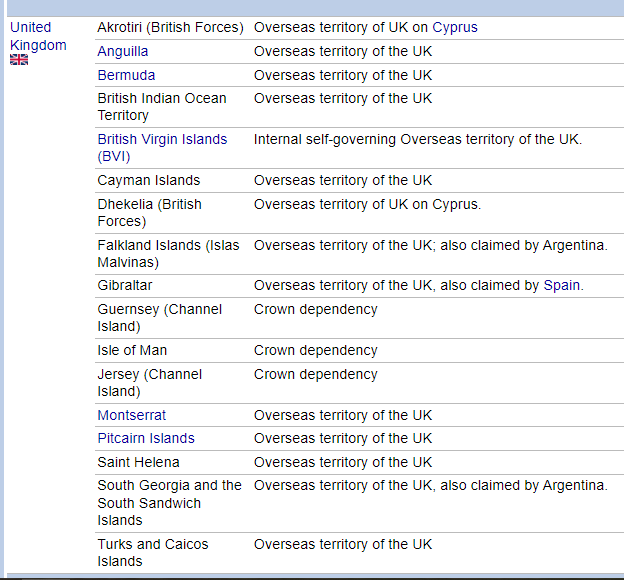
Task: Open the Cyprus link in Akrotiri row
Action: (454, 27)
